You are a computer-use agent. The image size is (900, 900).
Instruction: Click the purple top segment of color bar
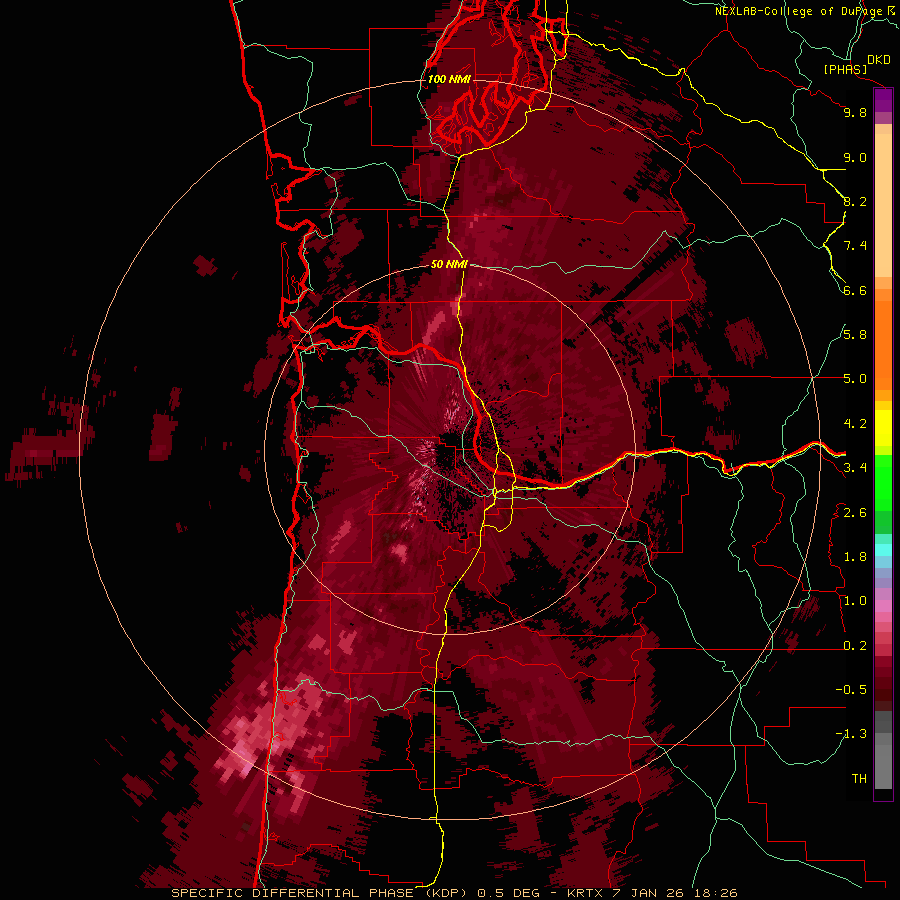(x=883, y=100)
